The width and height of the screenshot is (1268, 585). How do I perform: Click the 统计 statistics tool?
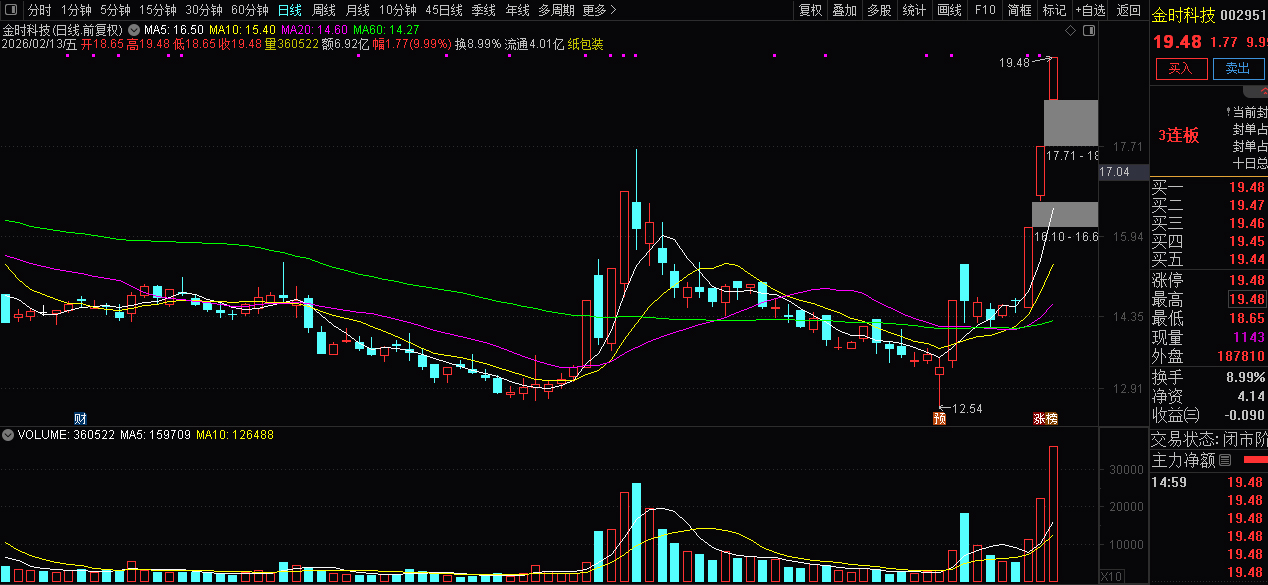[x=913, y=10]
